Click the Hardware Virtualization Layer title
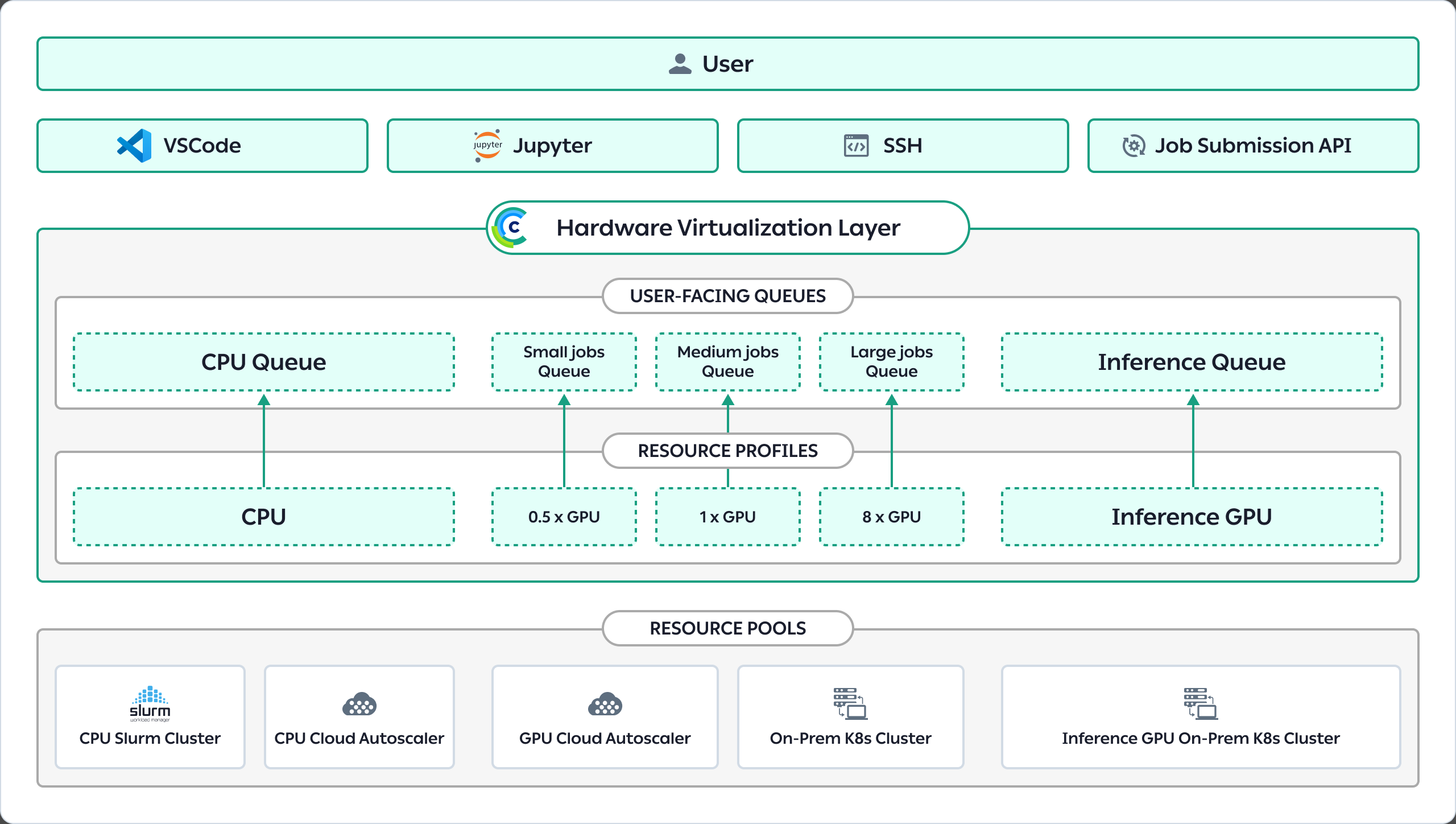 728,228
